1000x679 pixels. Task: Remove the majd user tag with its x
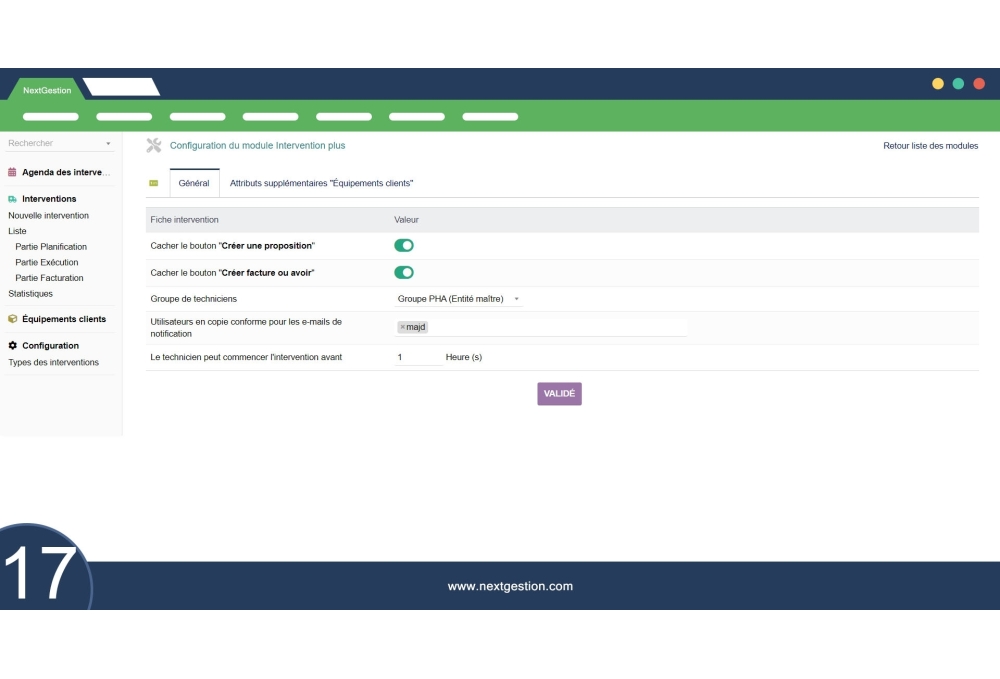coord(403,327)
